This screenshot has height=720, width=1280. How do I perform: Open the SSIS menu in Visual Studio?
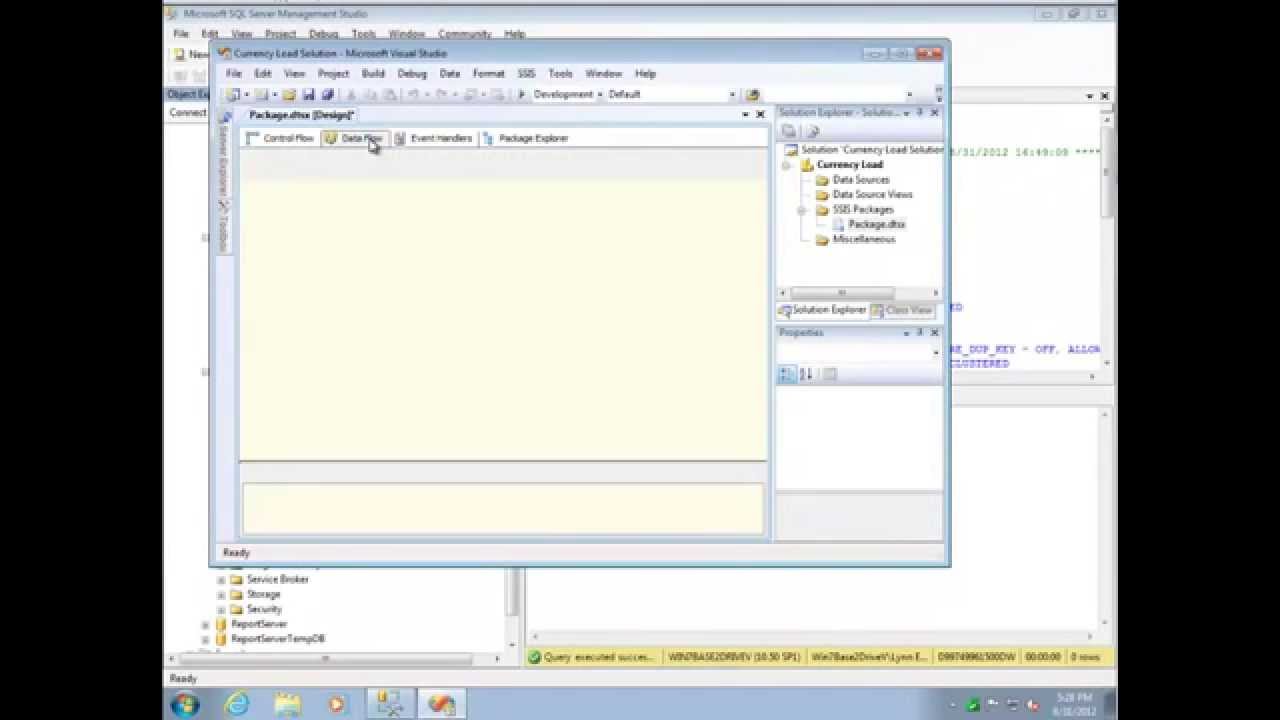tap(526, 74)
